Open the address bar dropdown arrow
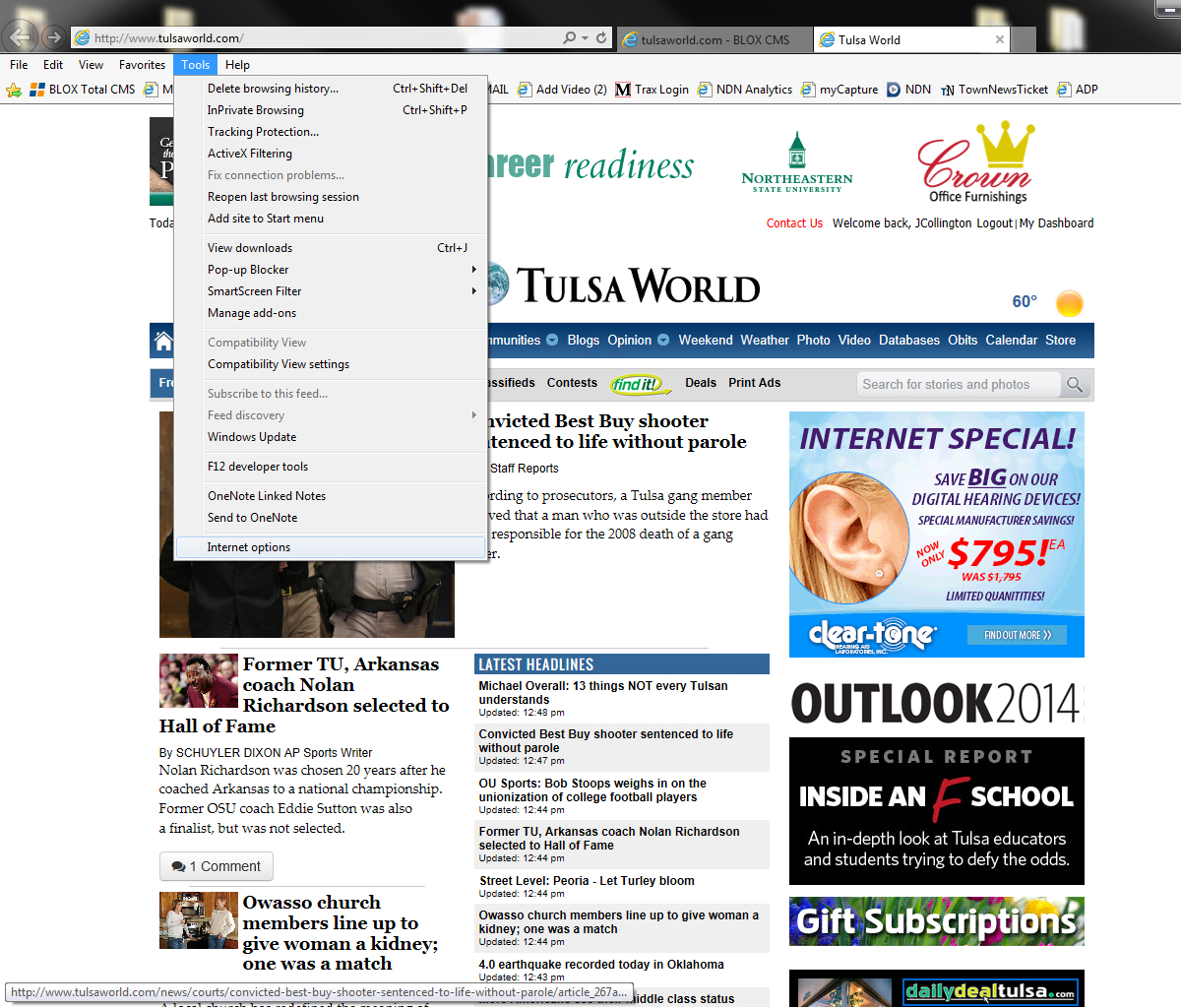Viewport: 1181px width, 1008px height. (585, 38)
